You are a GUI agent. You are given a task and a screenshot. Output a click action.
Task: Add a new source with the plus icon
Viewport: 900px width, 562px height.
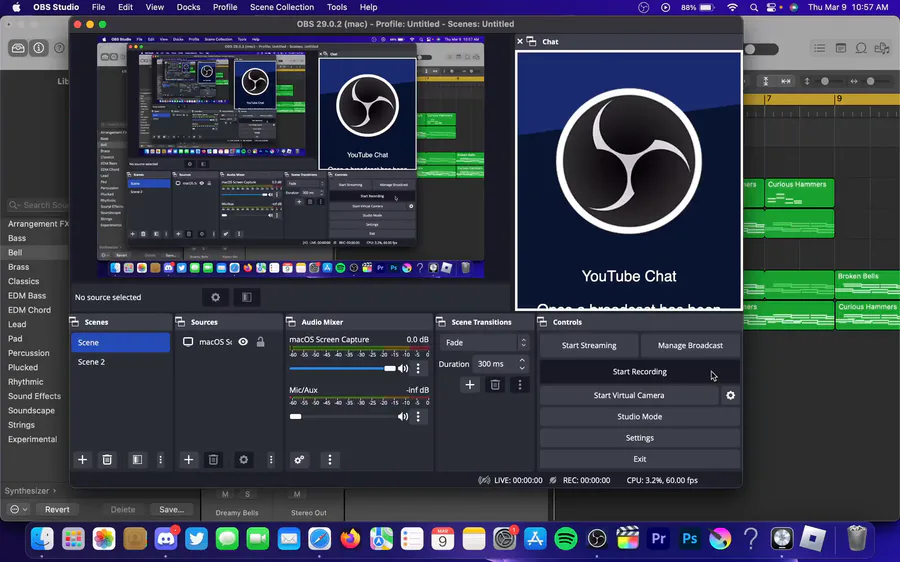[188, 460]
